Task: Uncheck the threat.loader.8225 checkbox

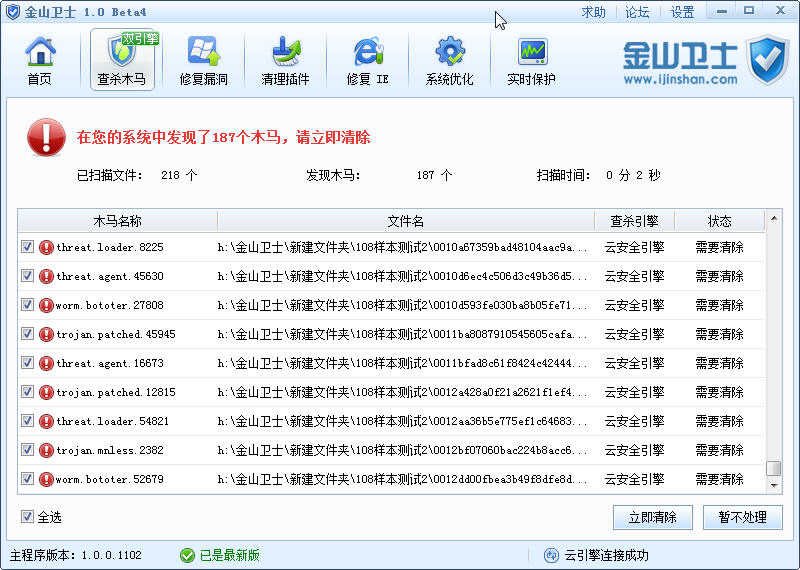Action: [x=28, y=247]
